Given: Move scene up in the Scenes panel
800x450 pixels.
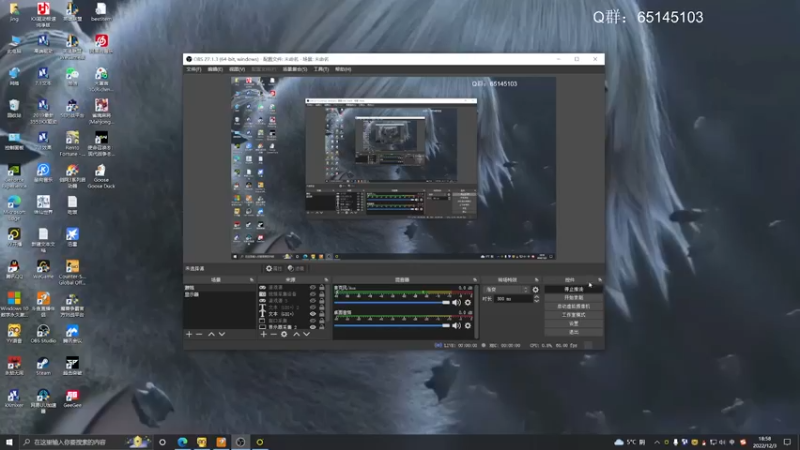Looking at the screenshot, I should [x=211, y=334].
